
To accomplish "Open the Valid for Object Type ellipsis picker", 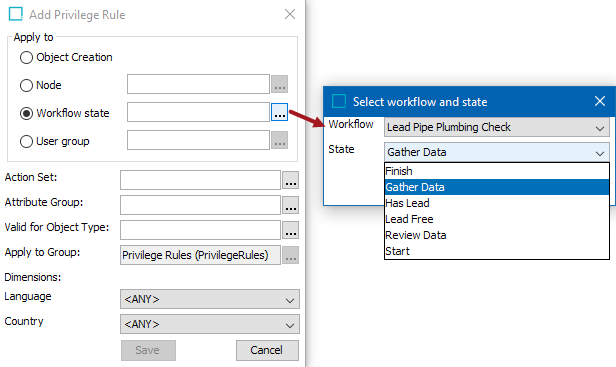I will pos(290,230).
